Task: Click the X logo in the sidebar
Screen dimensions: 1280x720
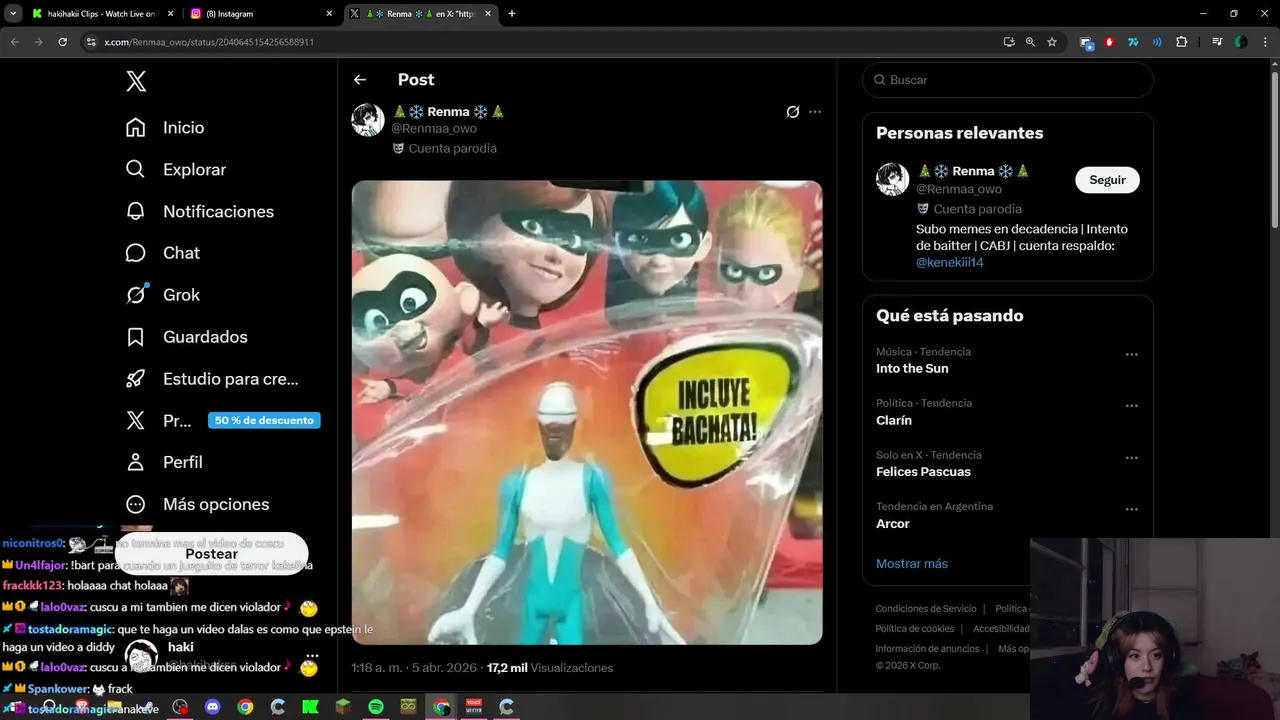Action: [x=136, y=81]
